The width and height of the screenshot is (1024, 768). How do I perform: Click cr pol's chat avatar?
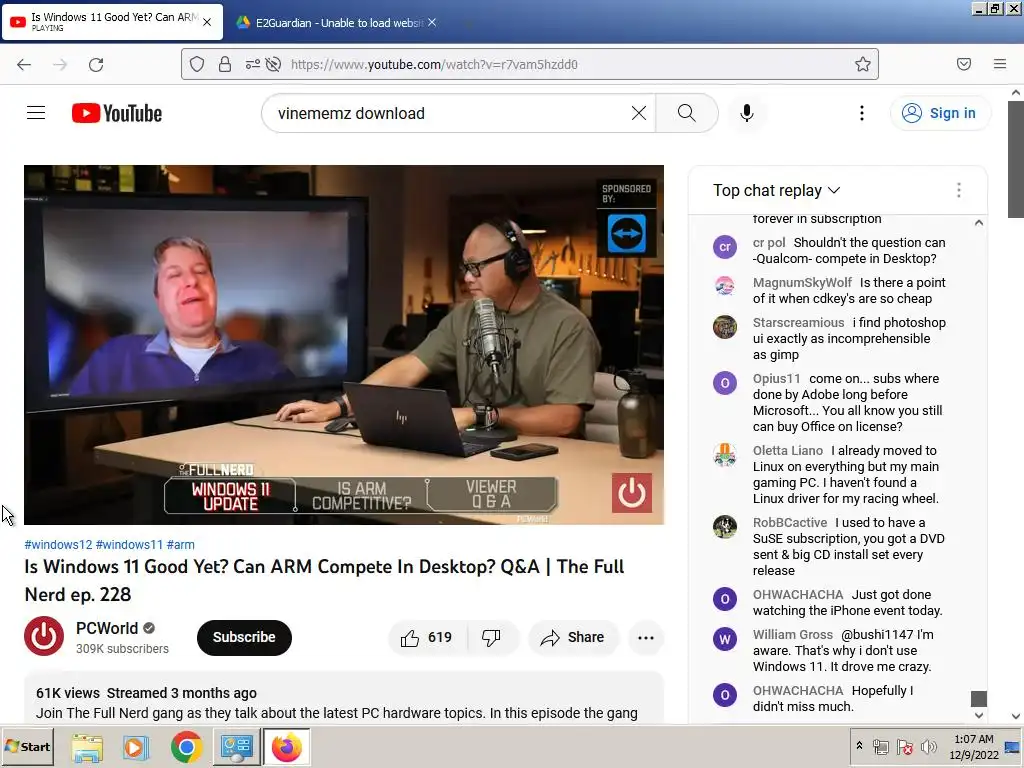pos(724,248)
